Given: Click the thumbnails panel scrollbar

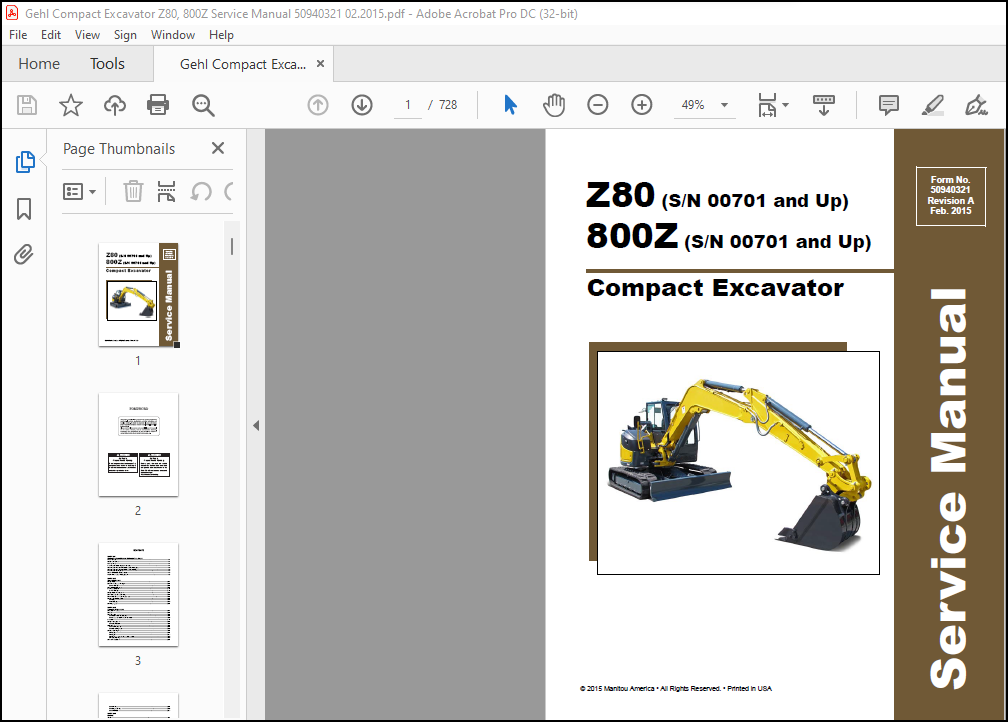Looking at the screenshot, I should click(x=232, y=246).
